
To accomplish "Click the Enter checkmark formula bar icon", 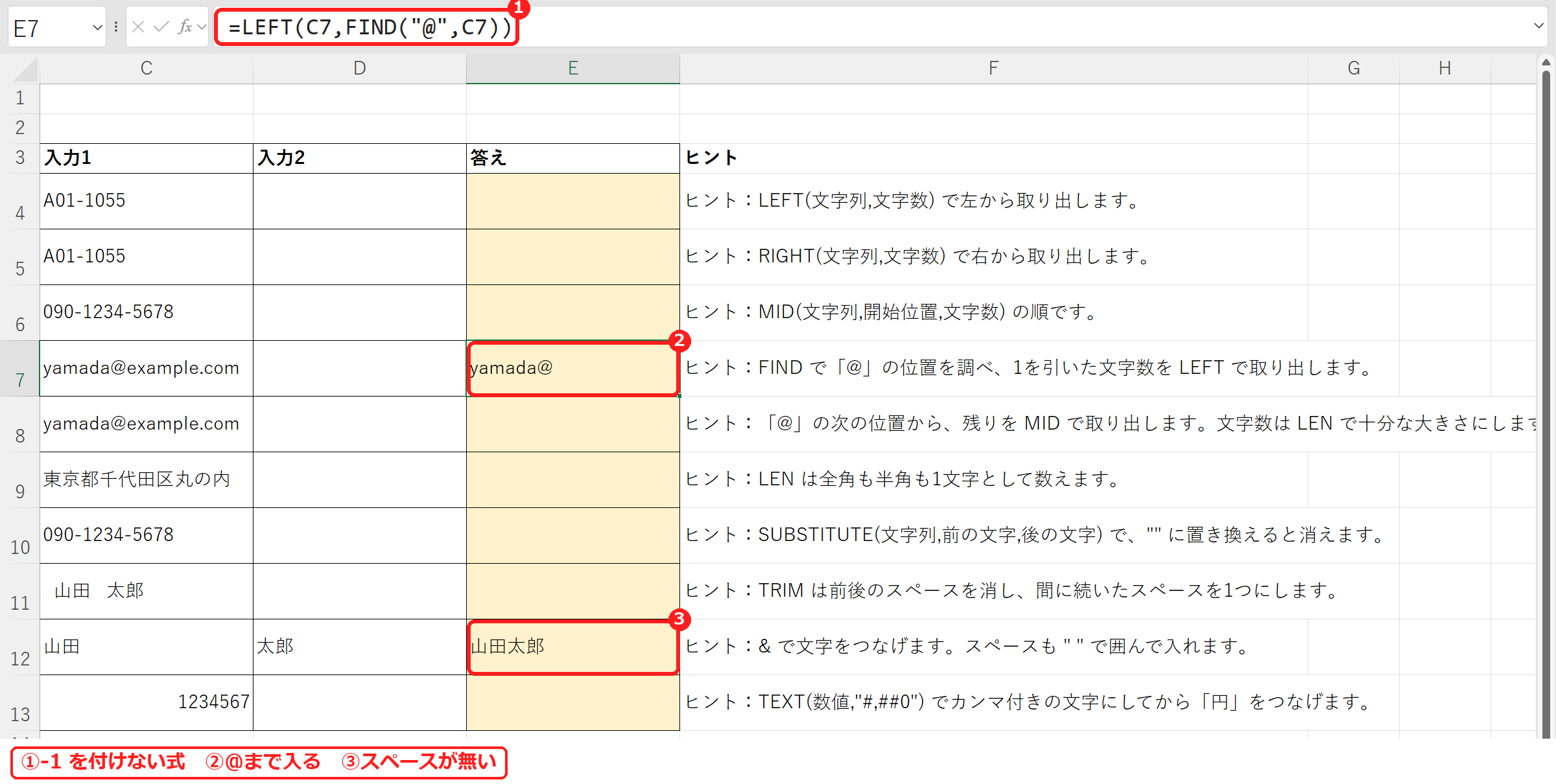I will (161, 27).
